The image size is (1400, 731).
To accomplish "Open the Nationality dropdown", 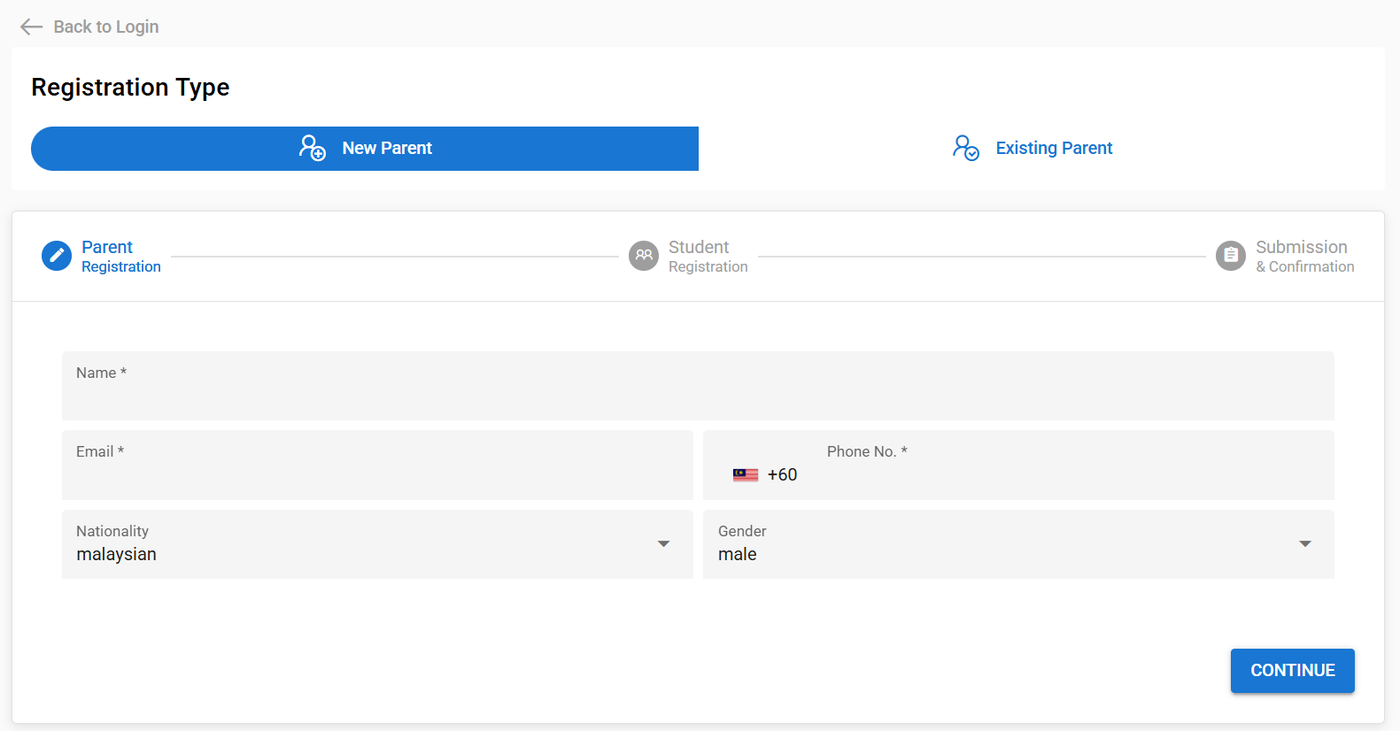I will (377, 544).
